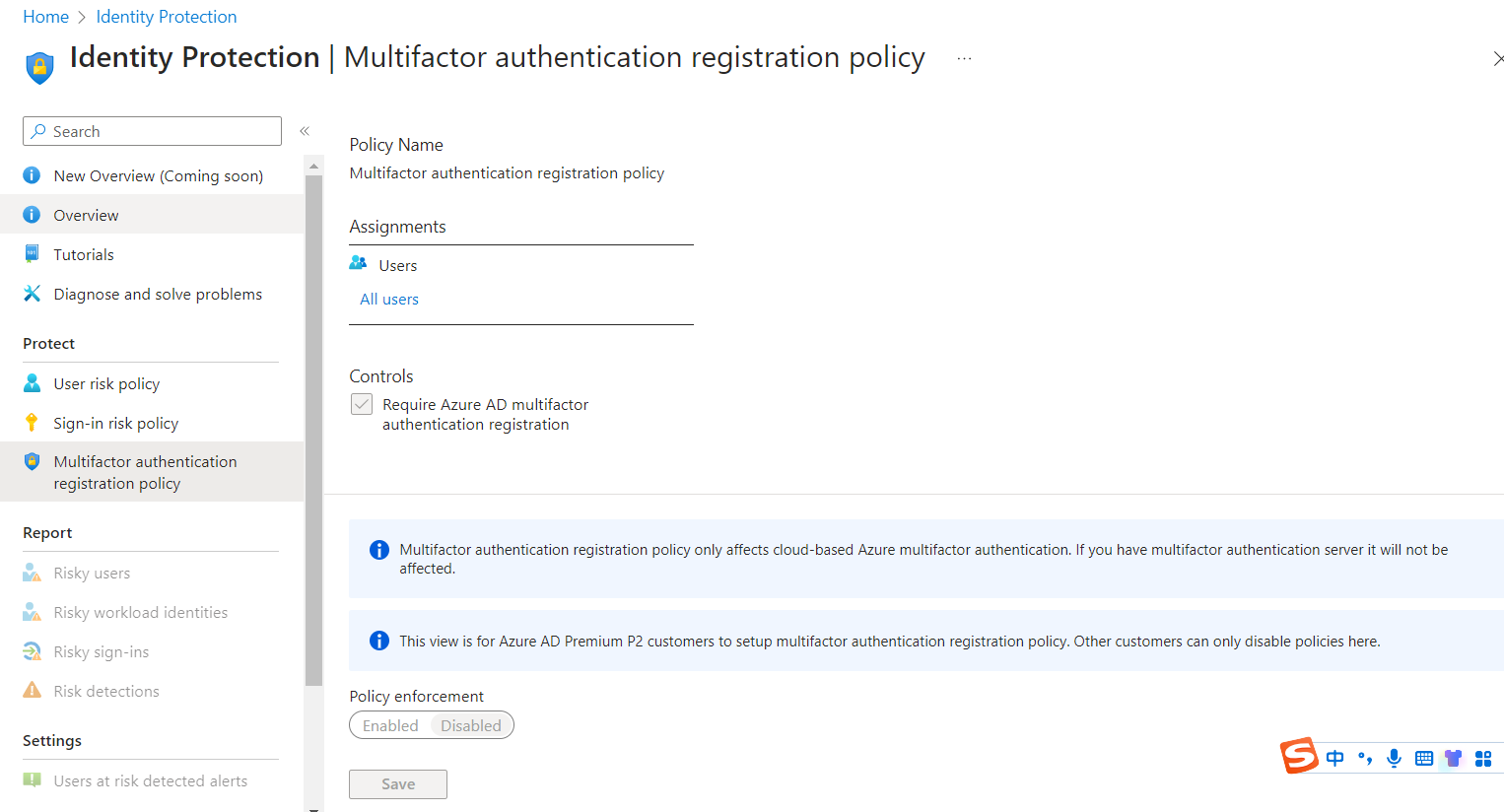Click the Sign-in risk key icon
1504x812 pixels.
tap(32, 423)
